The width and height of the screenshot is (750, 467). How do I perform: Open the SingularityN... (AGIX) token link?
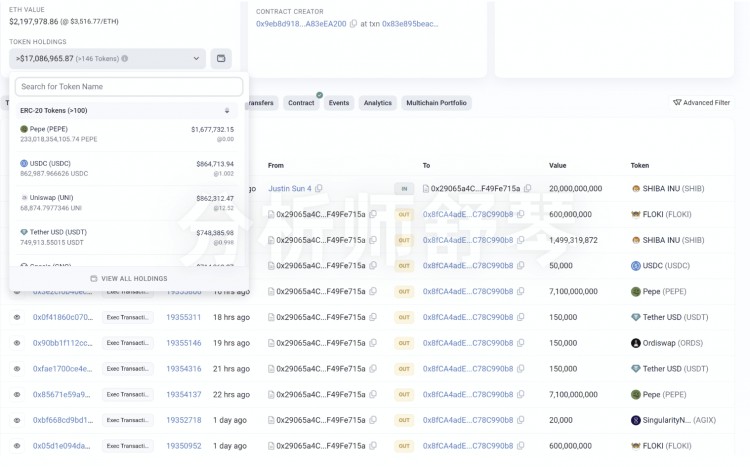click(679, 420)
